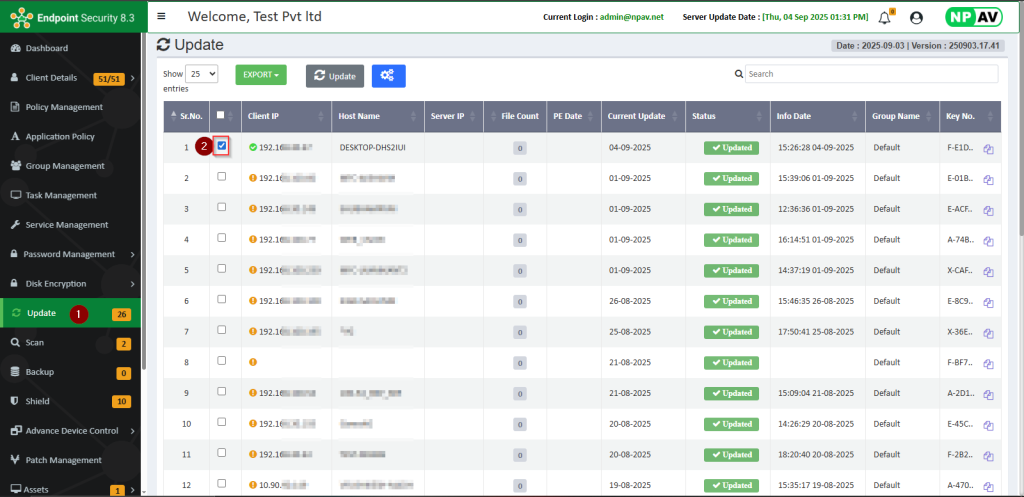Open Policy Management in the sidebar
The width and height of the screenshot is (1024, 497).
tap(64, 107)
